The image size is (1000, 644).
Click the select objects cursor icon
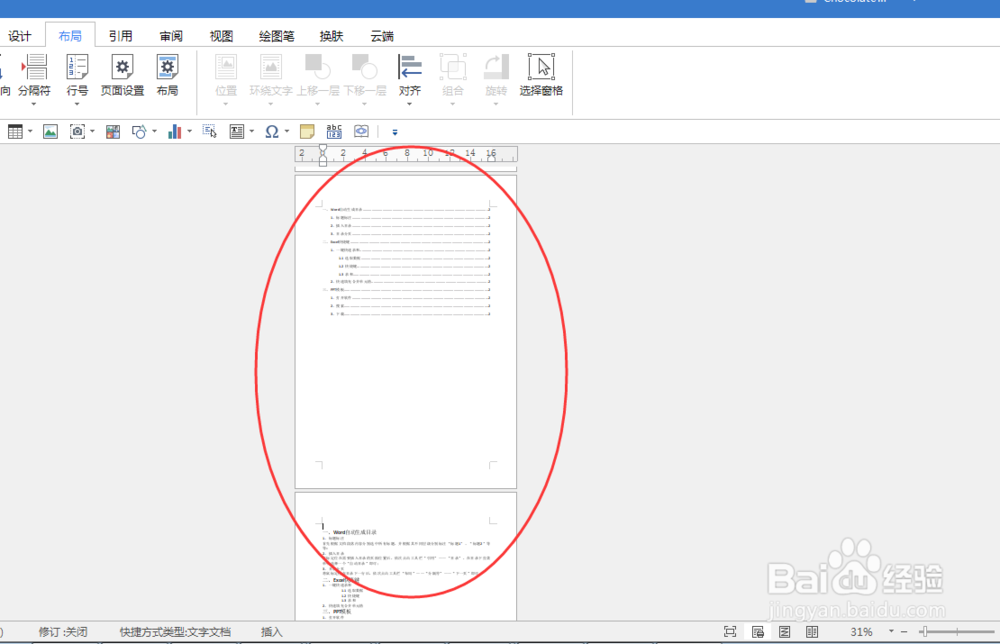tap(210, 132)
